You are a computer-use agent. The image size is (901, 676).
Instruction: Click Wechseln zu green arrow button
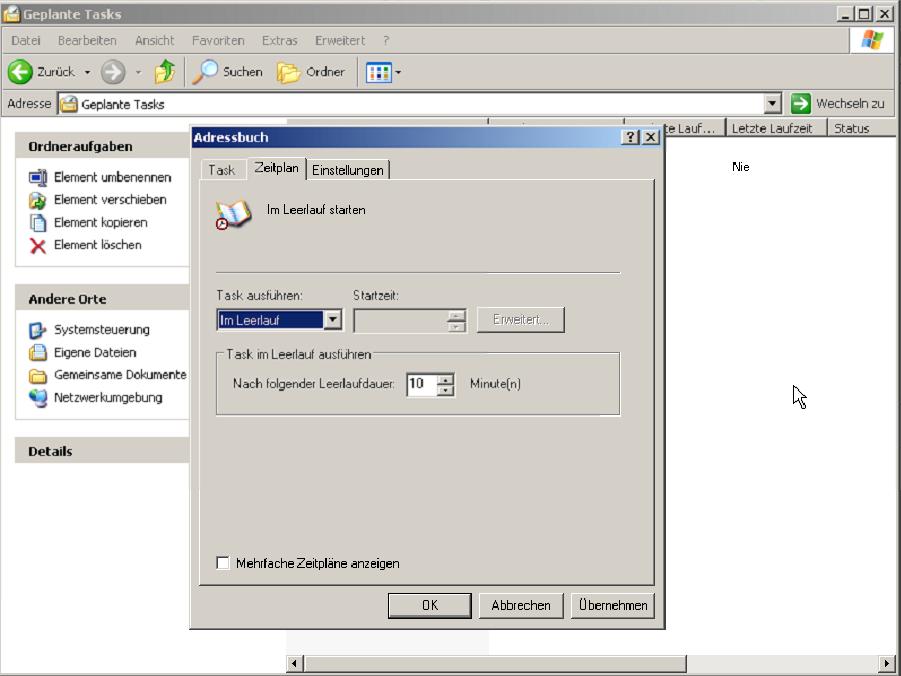[x=801, y=104]
